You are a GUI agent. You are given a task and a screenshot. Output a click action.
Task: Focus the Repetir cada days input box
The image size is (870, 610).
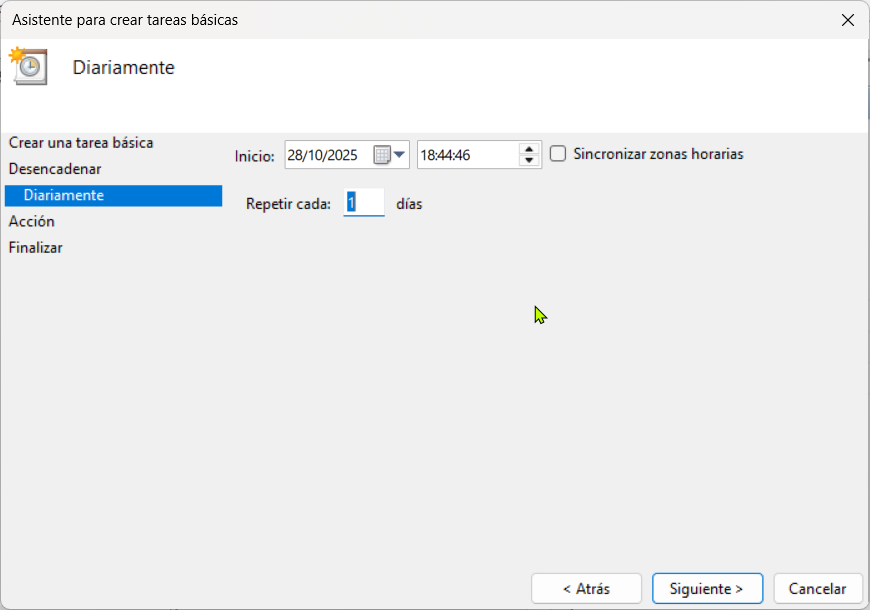tap(364, 203)
